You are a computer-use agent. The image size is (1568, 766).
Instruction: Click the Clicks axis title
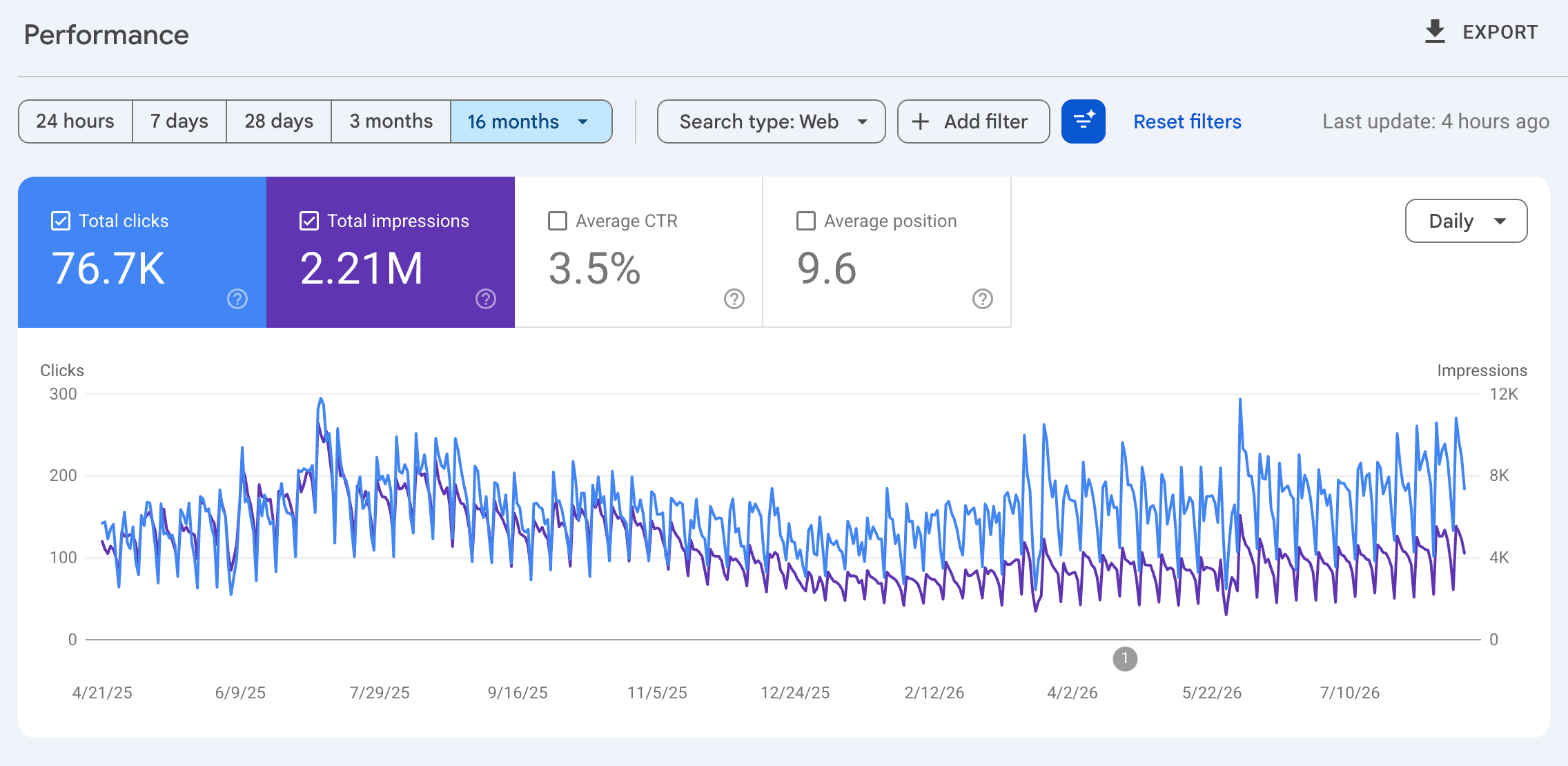click(62, 371)
